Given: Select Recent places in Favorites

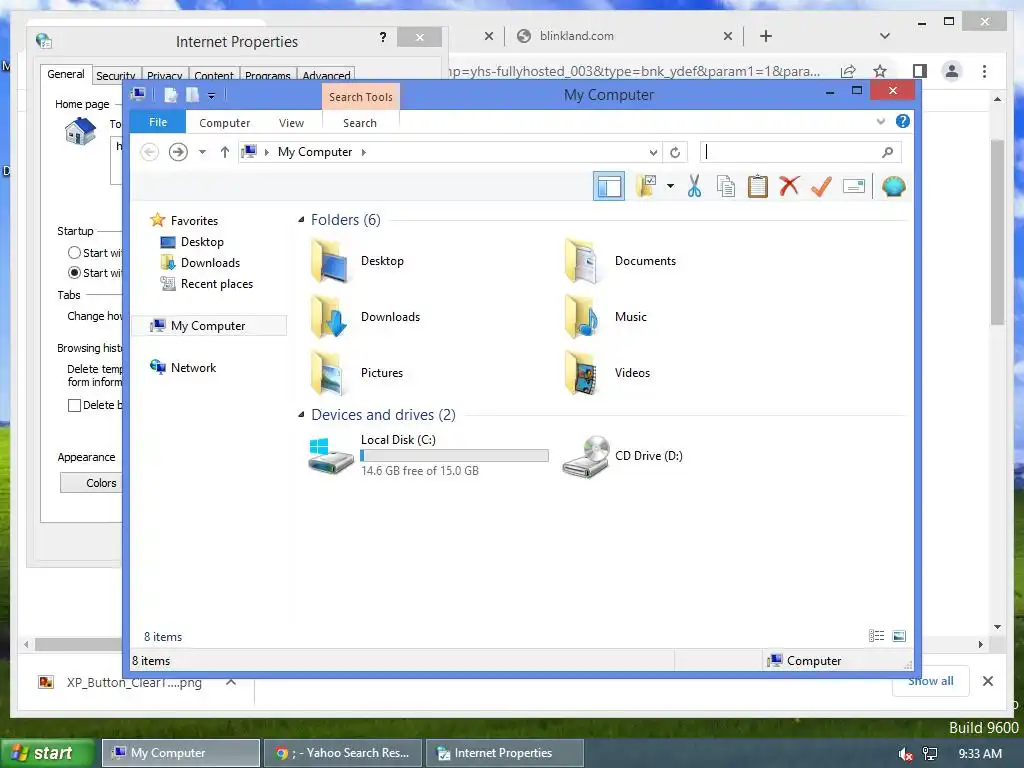Looking at the screenshot, I should pos(217,283).
